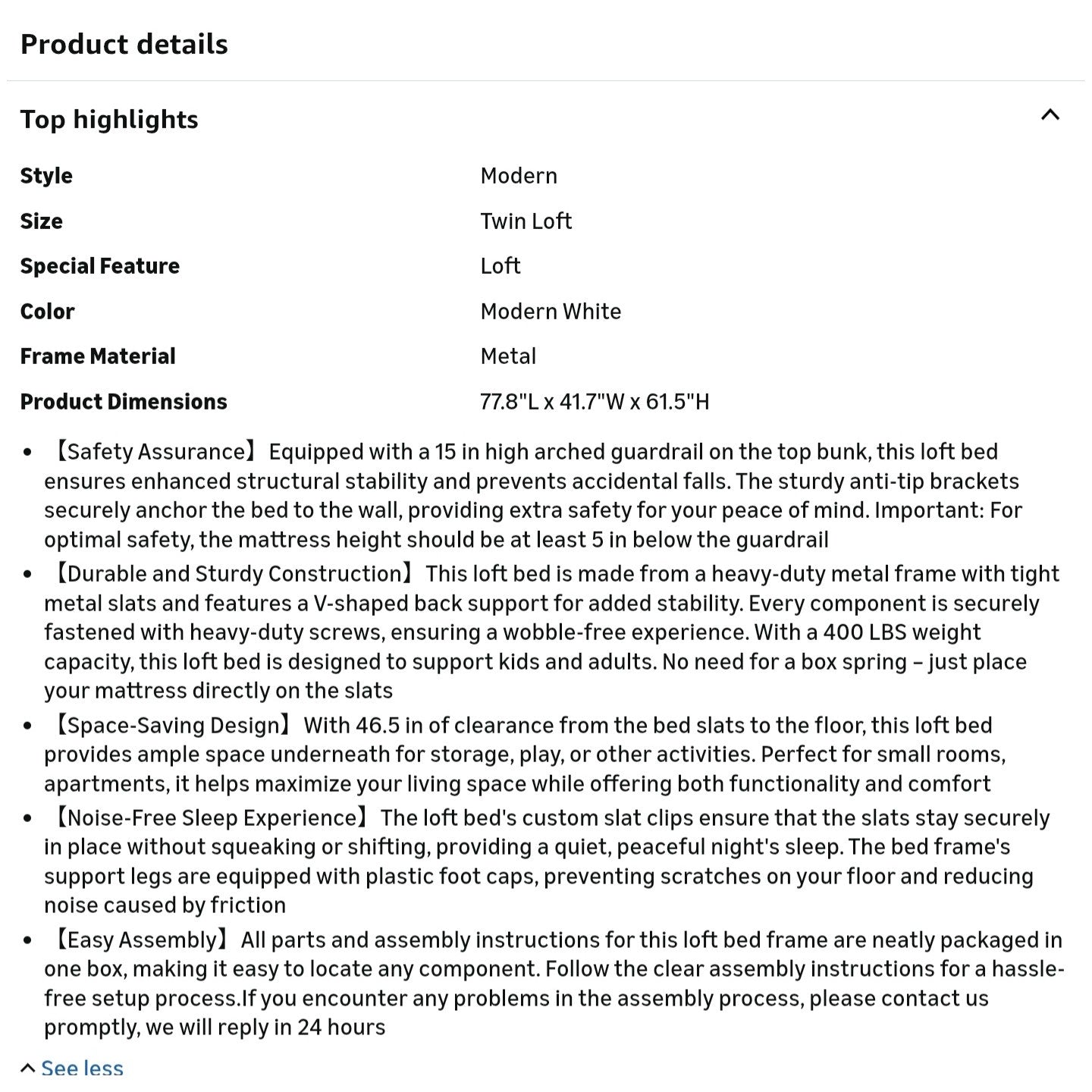Click the Noise-Free Sleep Experience bullet heading

click(x=210, y=818)
